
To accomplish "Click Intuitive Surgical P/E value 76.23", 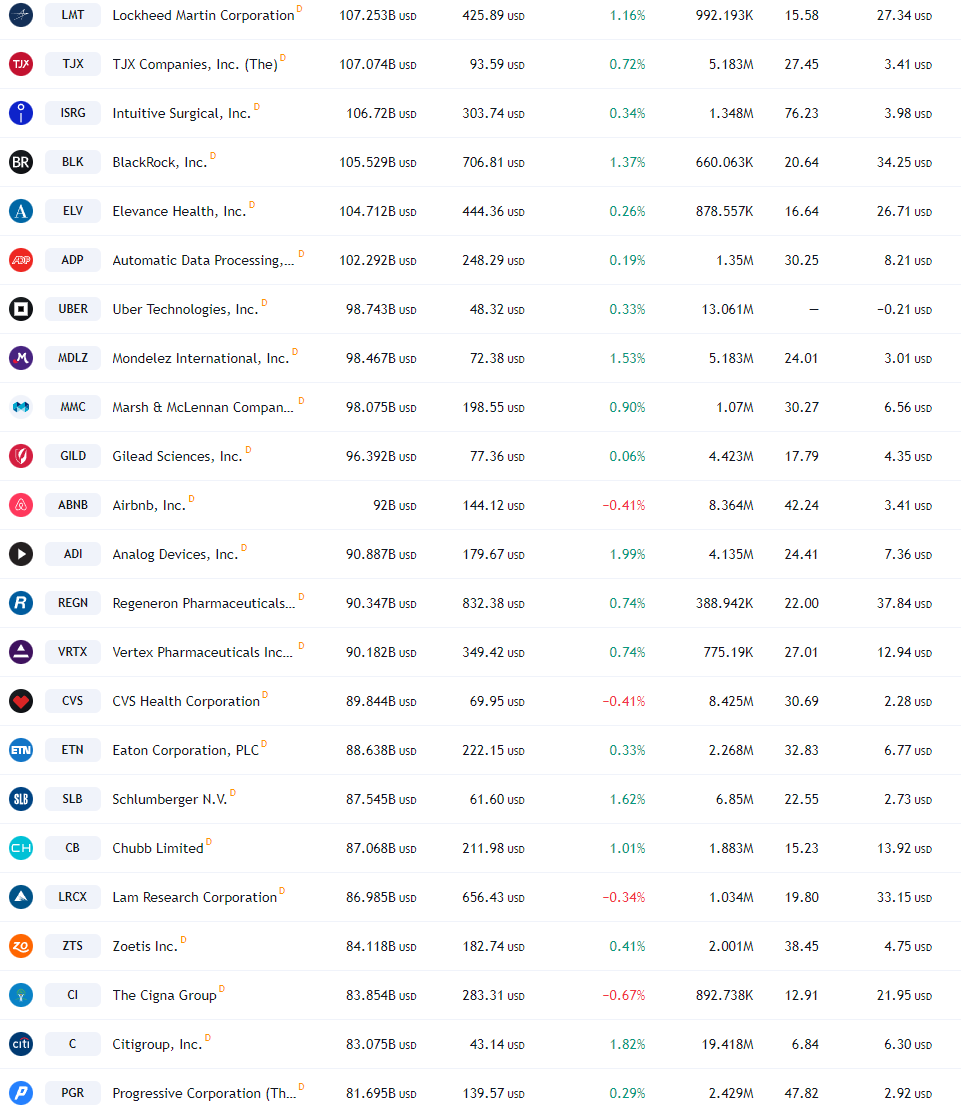I will (801, 113).
